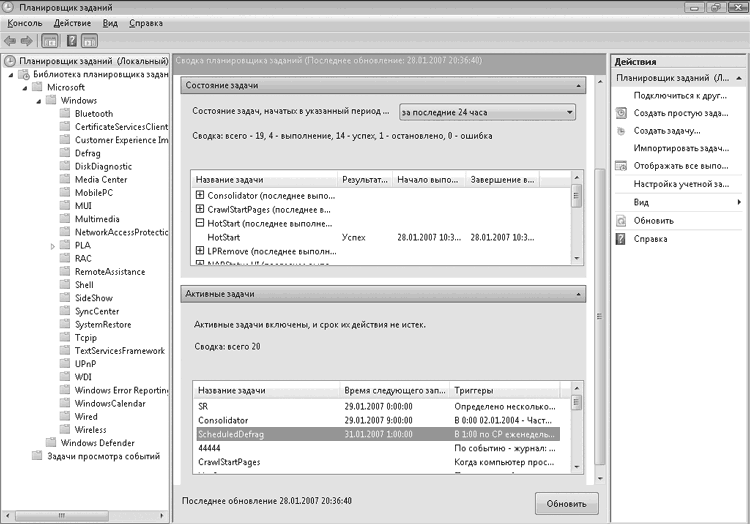Collapse the 'Состояние задачи' section
The height and width of the screenshot is (524, 750).
point(578,87)
